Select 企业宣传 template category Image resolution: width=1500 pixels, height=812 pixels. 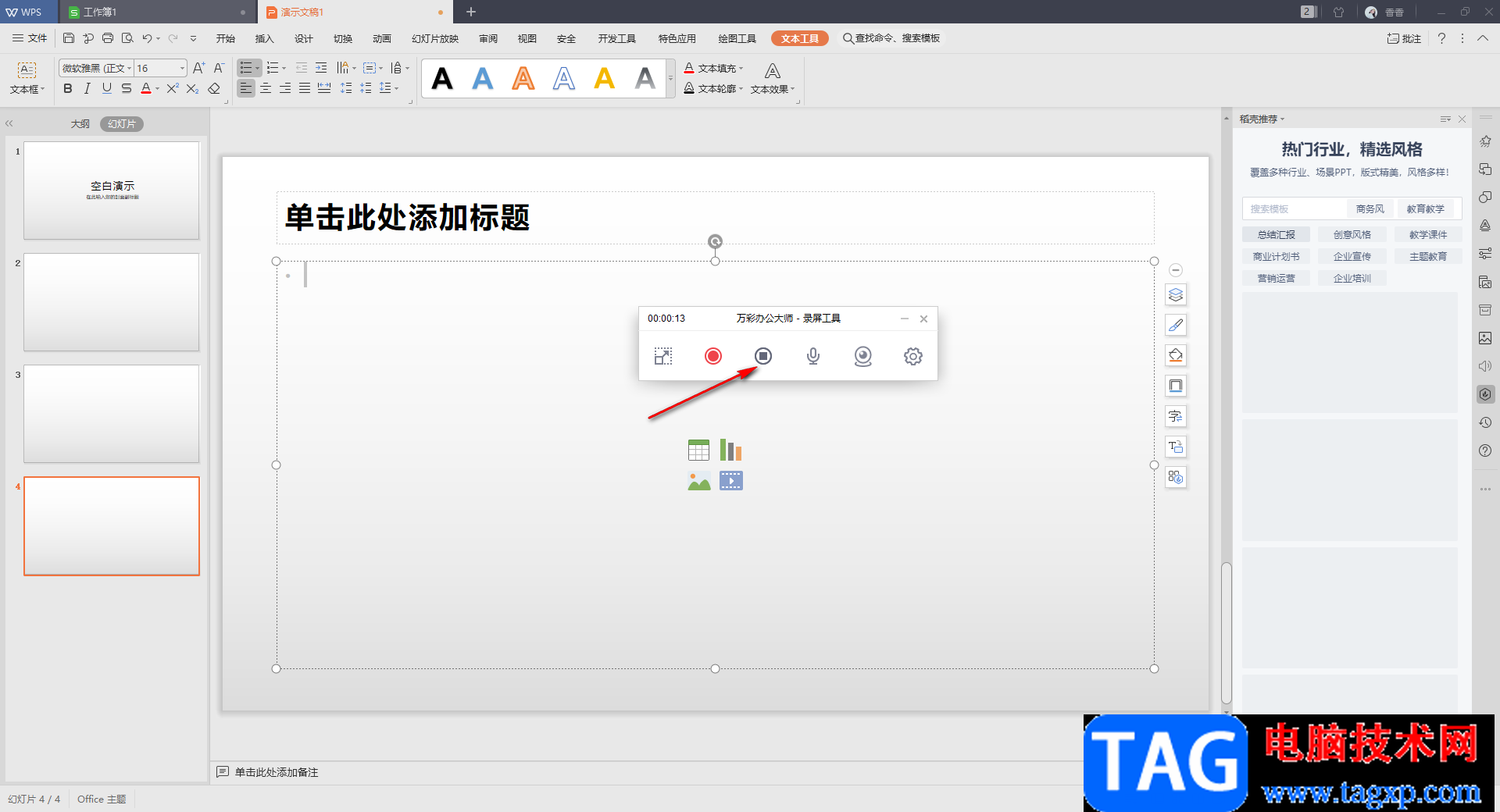pos(1352,256)
